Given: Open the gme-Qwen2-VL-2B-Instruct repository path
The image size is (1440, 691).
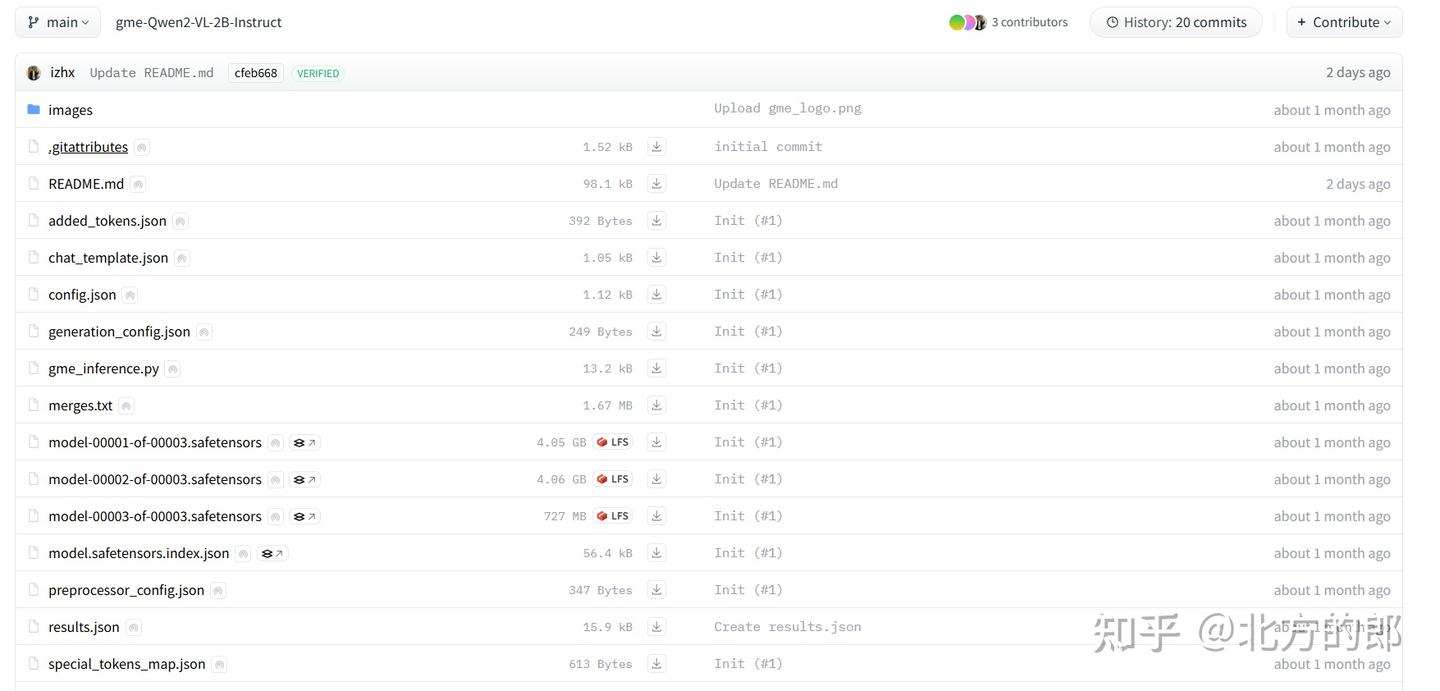Looking at the screenshot, I should 199,22.
